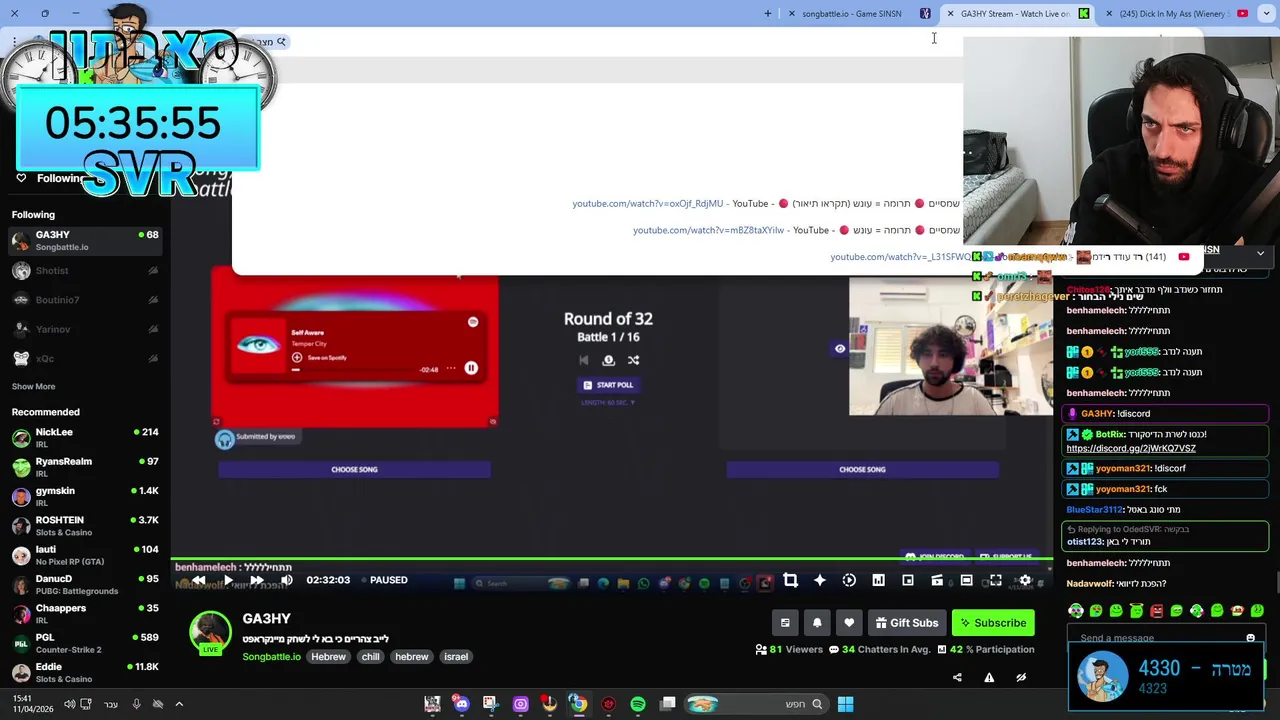1280x720 pixels.
Task: Open the playback speed circular icon
Action: pyautogui.click(x=849, y=580)
